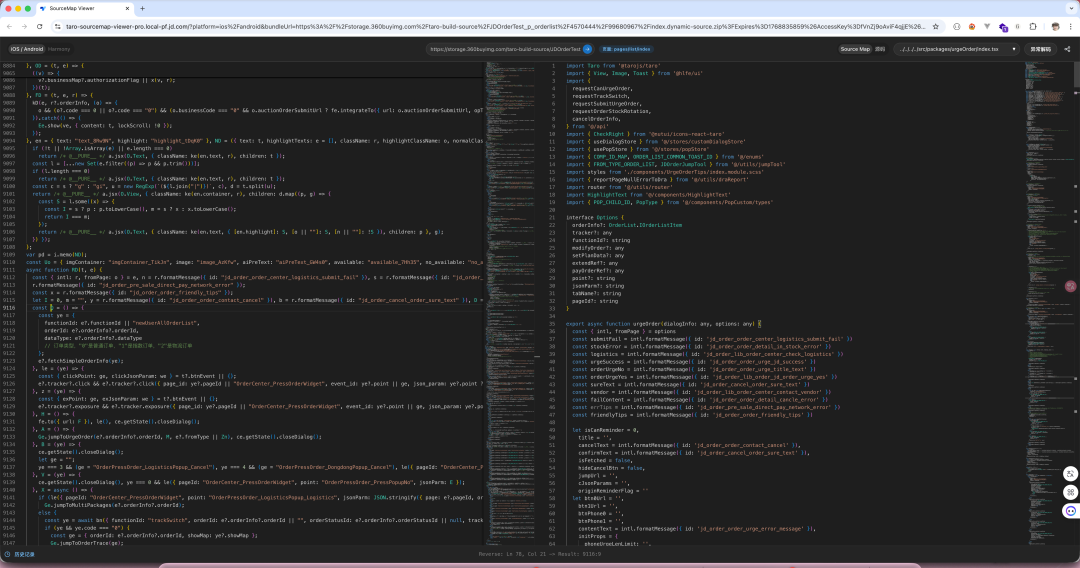This screenshot has height=568, width=1080.
Task: Click the blue arrow load button beside bundle URL
Action: pos(588,49)
